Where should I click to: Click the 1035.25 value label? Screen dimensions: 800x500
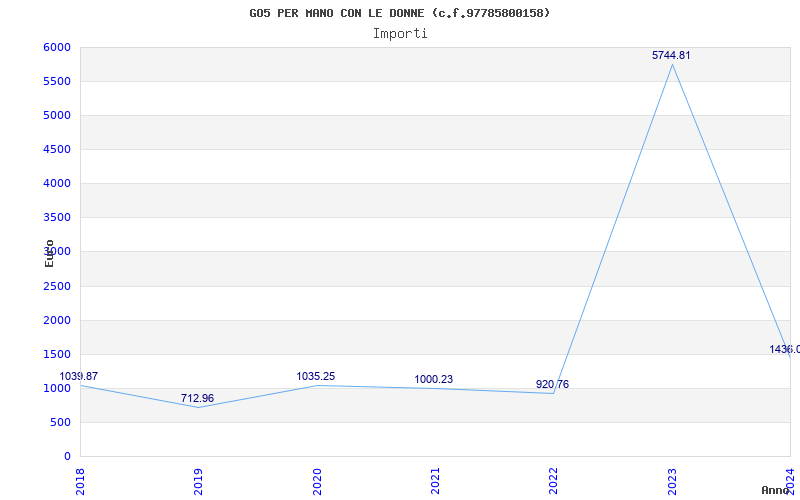[x=316, y=377]
